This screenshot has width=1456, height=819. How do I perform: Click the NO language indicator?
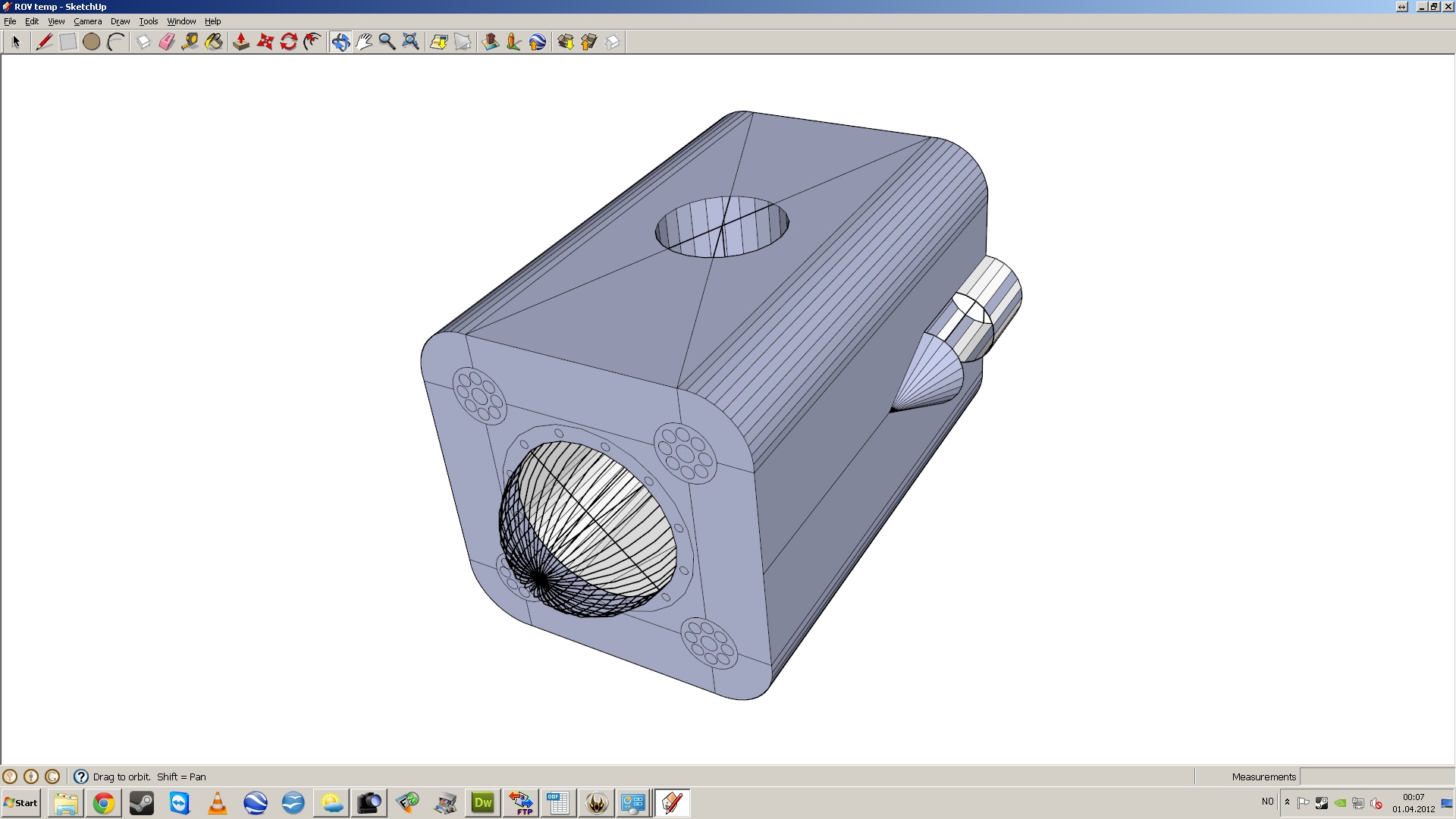(x=1268, y=802)
